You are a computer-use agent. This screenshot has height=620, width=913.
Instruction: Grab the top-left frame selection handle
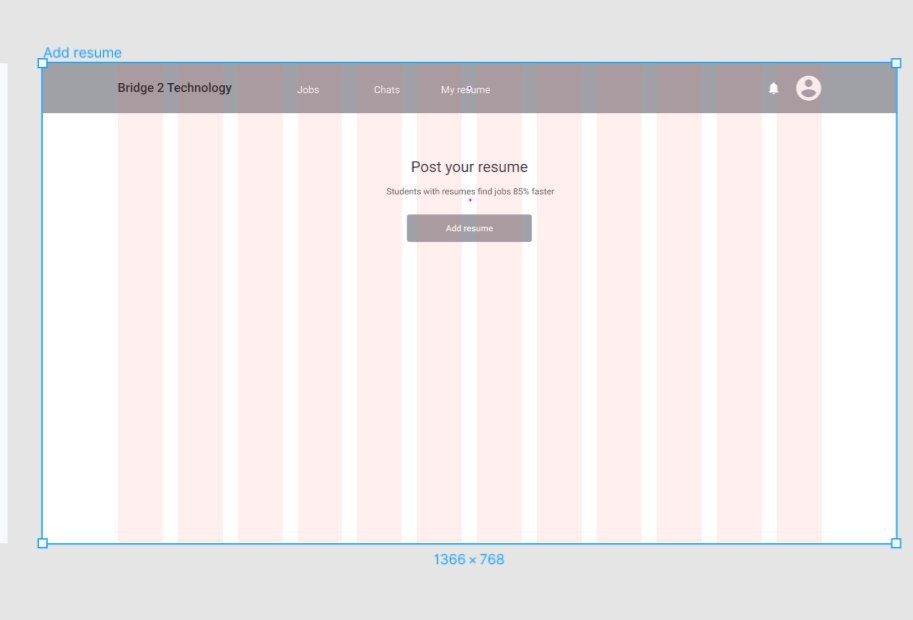[43, 63]
